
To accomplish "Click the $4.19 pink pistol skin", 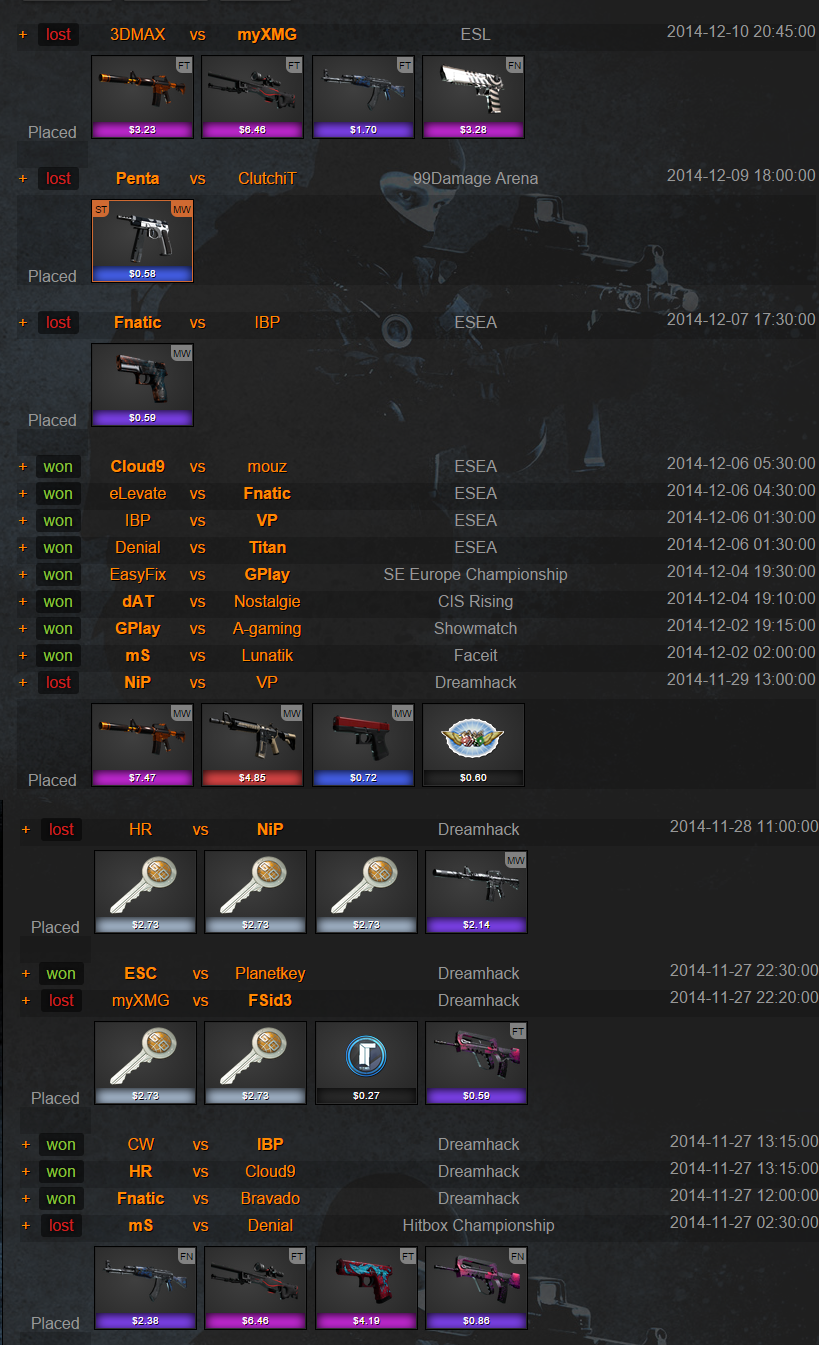I will point(366,1288).
